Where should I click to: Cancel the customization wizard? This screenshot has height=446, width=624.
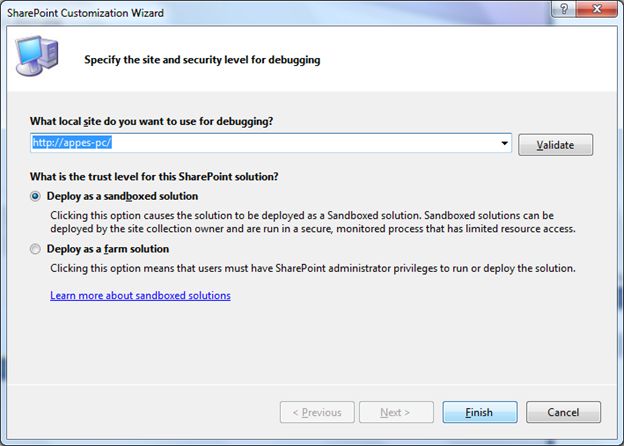pyautogui.click(x=563, y=412)
